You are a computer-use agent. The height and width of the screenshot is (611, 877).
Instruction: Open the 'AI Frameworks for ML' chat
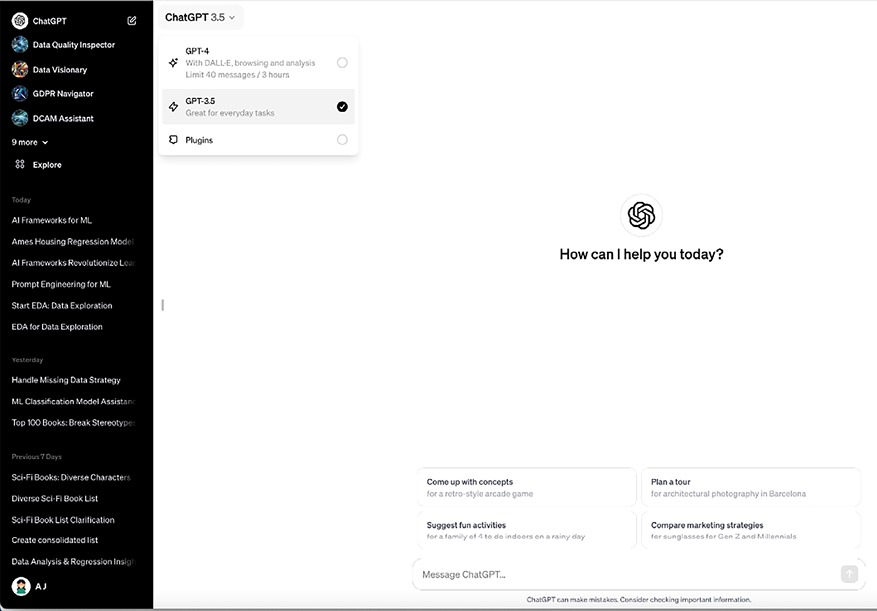click(x=51, y=220)
